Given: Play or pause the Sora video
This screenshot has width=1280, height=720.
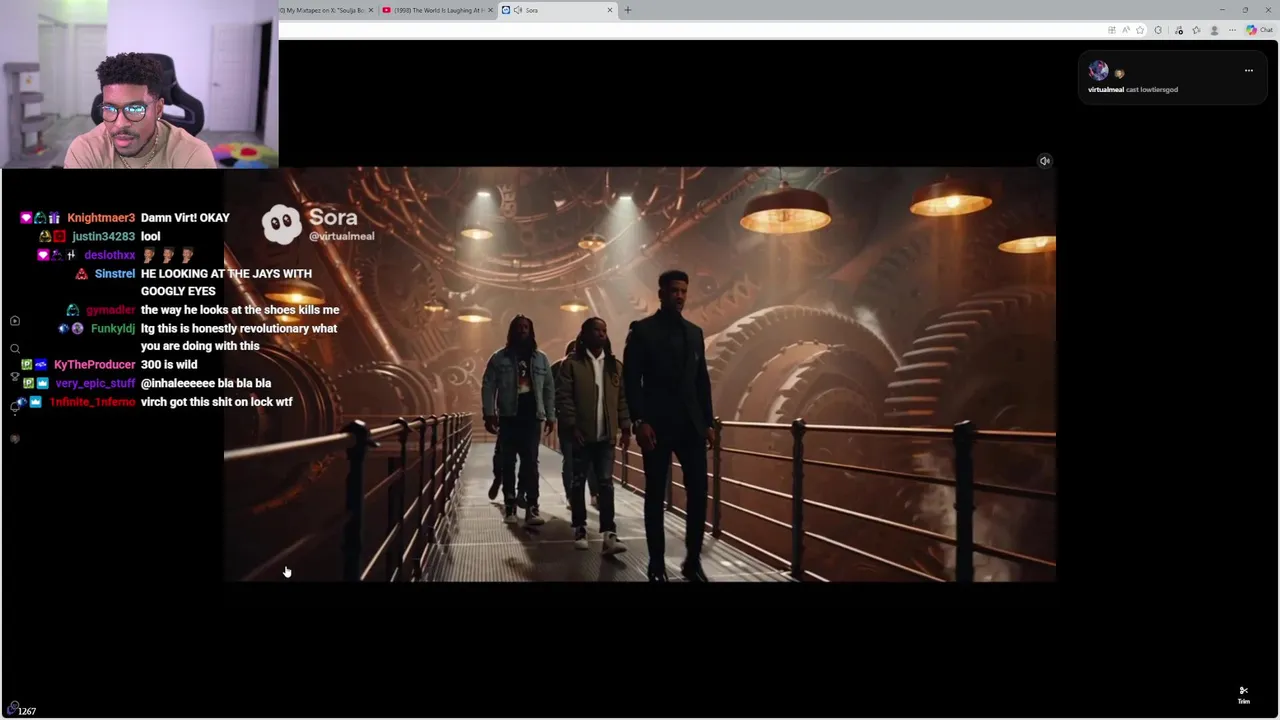Looking at the screenshot, I should click(x=640, y=374).
